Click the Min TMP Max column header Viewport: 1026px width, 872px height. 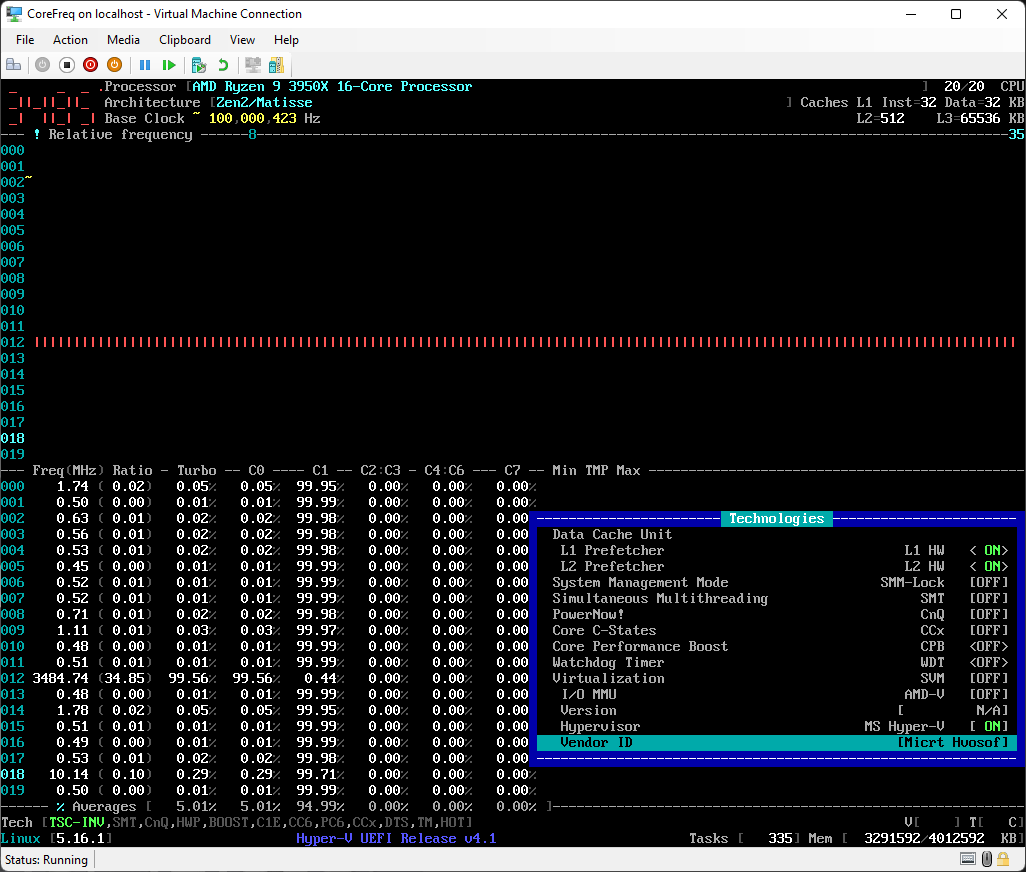[596, 470]
